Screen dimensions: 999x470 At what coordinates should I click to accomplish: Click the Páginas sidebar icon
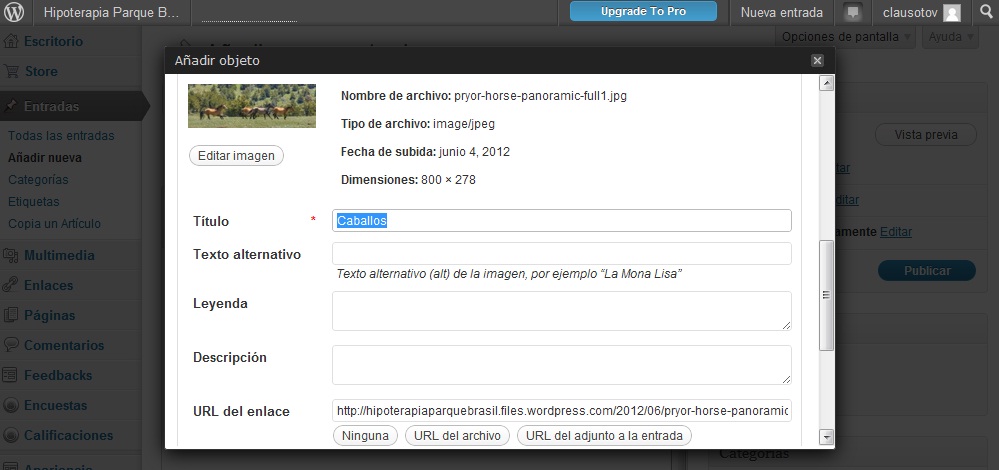pyautogui.click(x=11, y=315)
